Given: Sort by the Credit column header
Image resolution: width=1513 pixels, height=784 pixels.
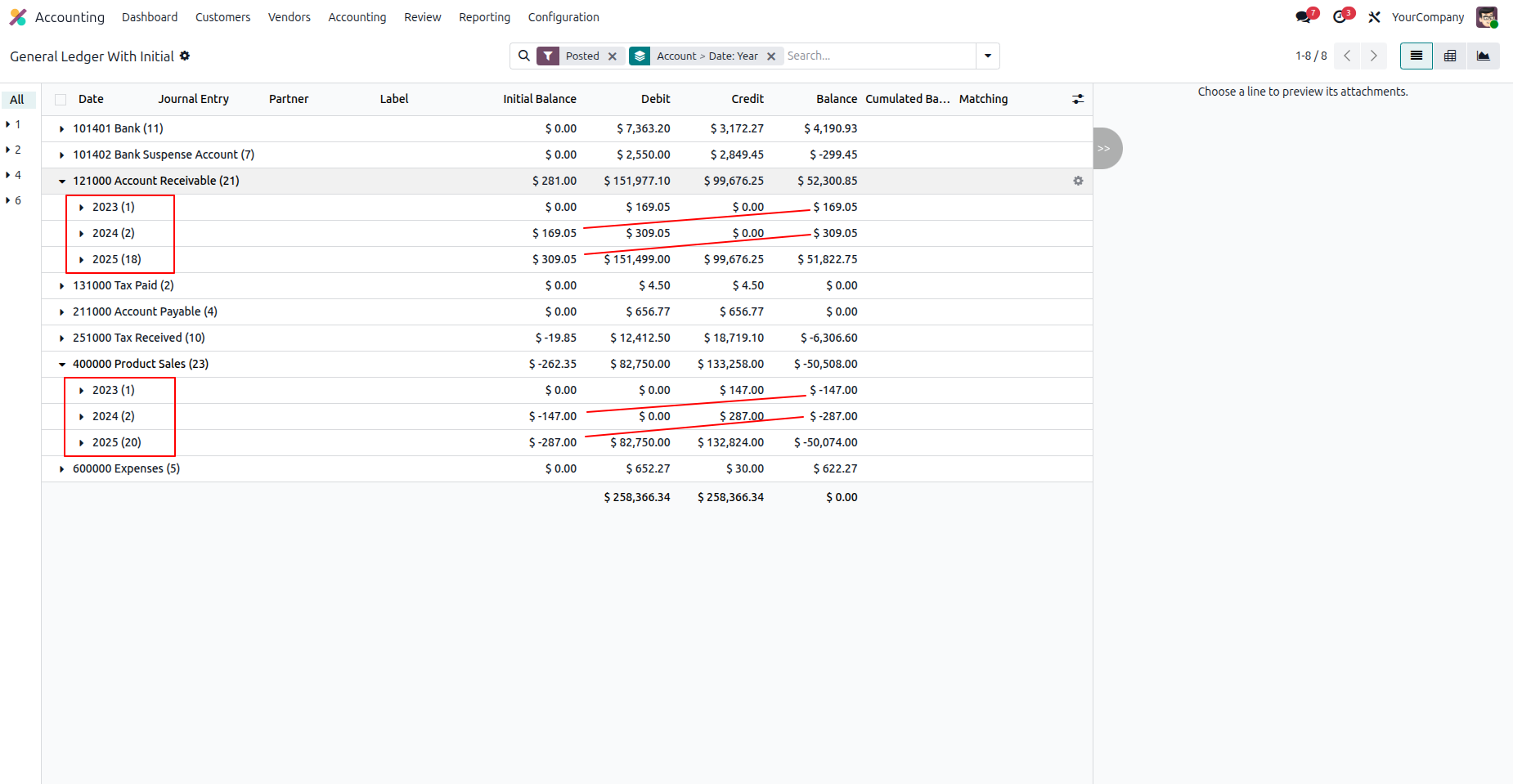Looking at the screenshot, I should (748, 99).
